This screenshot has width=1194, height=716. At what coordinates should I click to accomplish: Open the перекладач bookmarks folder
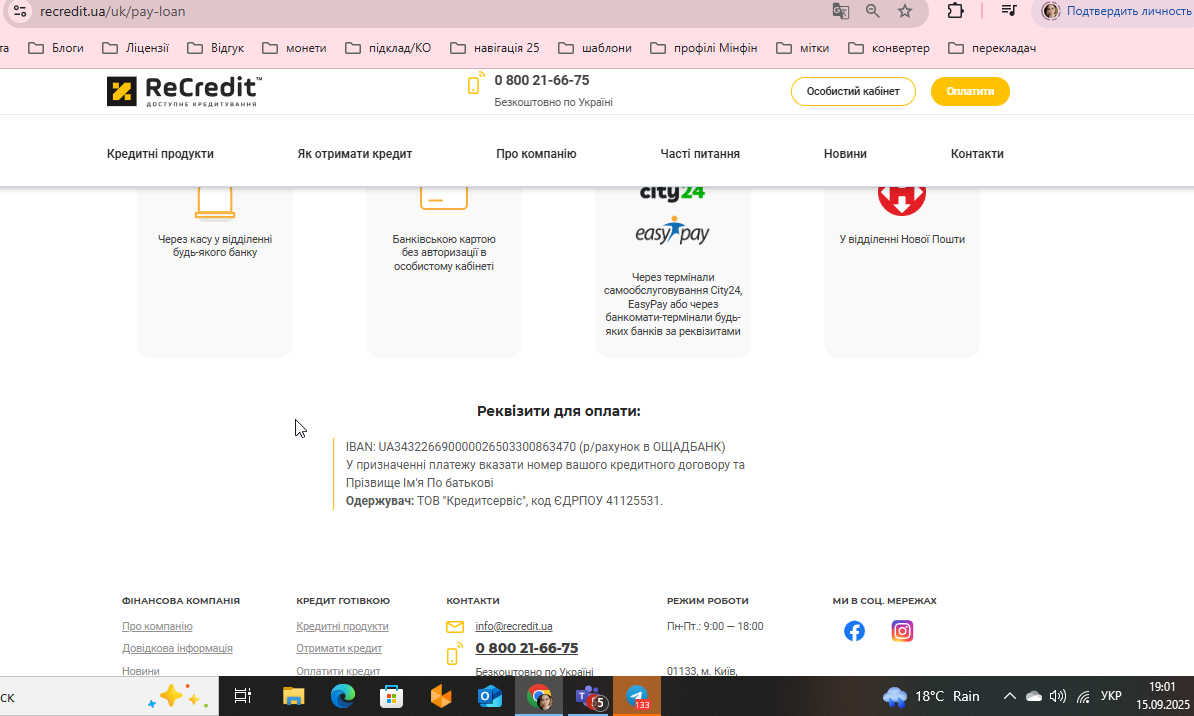[991, 48]
